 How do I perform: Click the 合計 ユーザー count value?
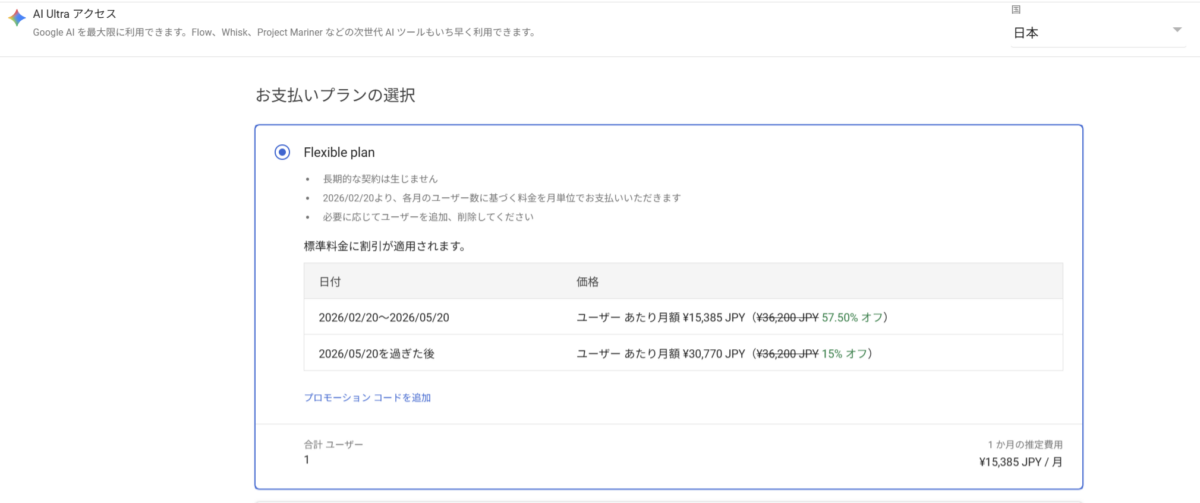coord(307,460)
